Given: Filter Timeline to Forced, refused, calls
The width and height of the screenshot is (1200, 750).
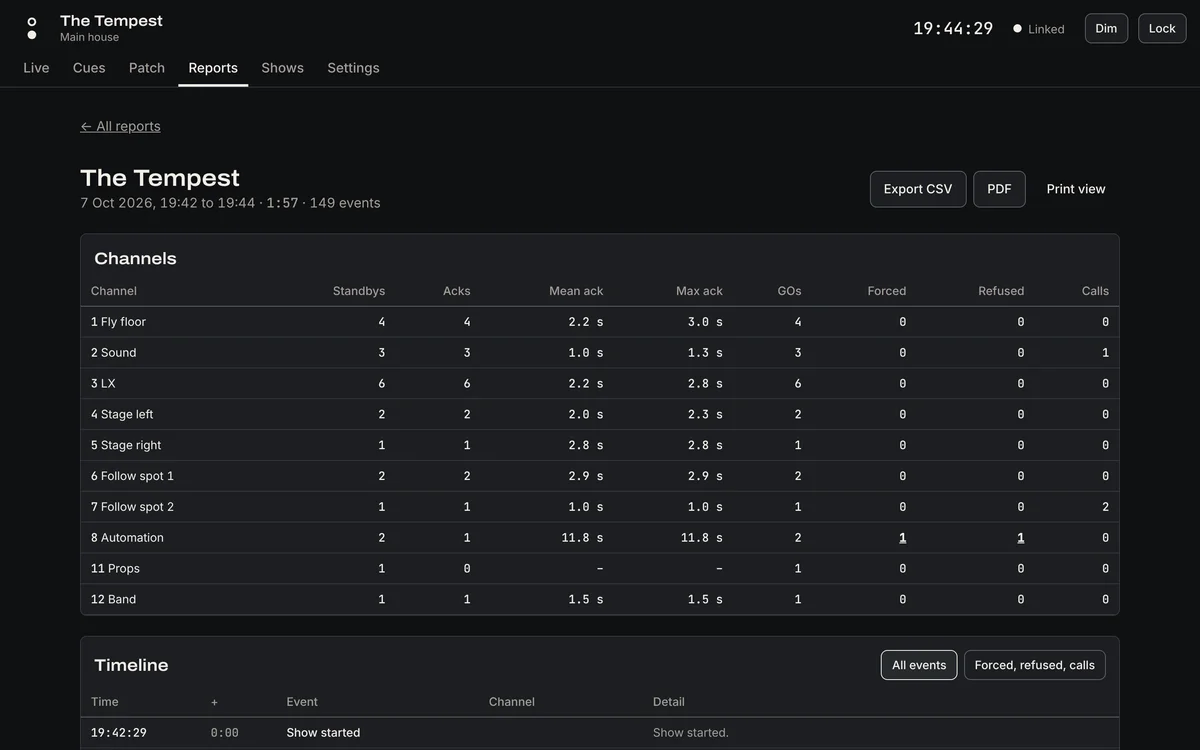Looking at the screenshot, I should [1035, 665].
